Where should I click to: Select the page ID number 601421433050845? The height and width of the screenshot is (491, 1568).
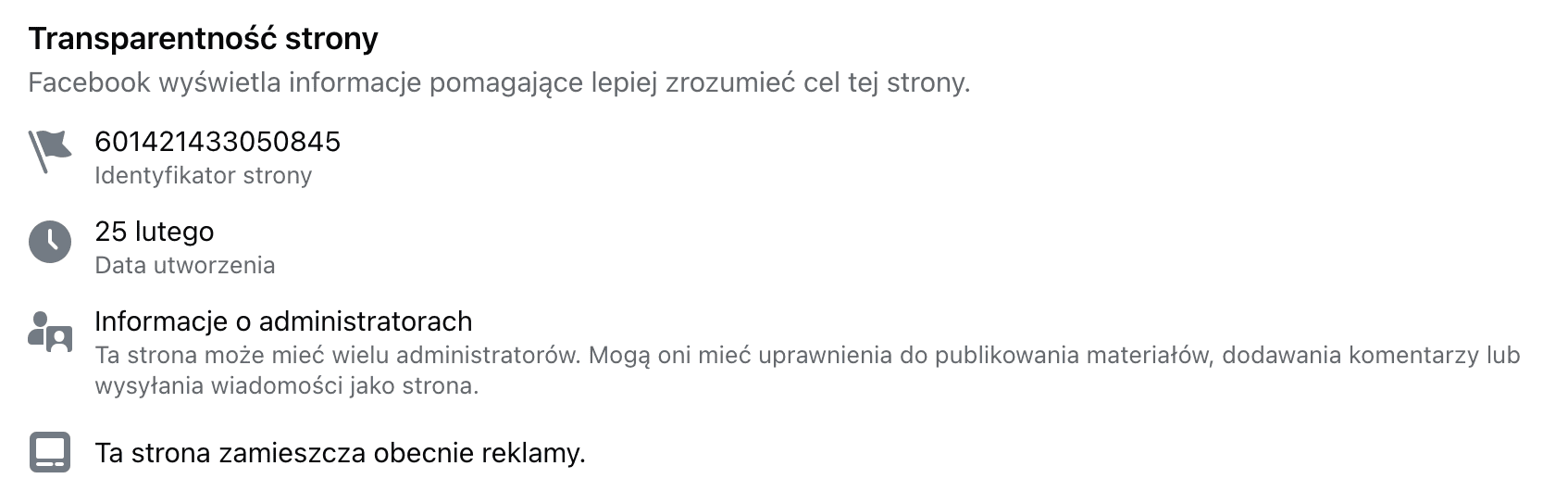point(218,142)
